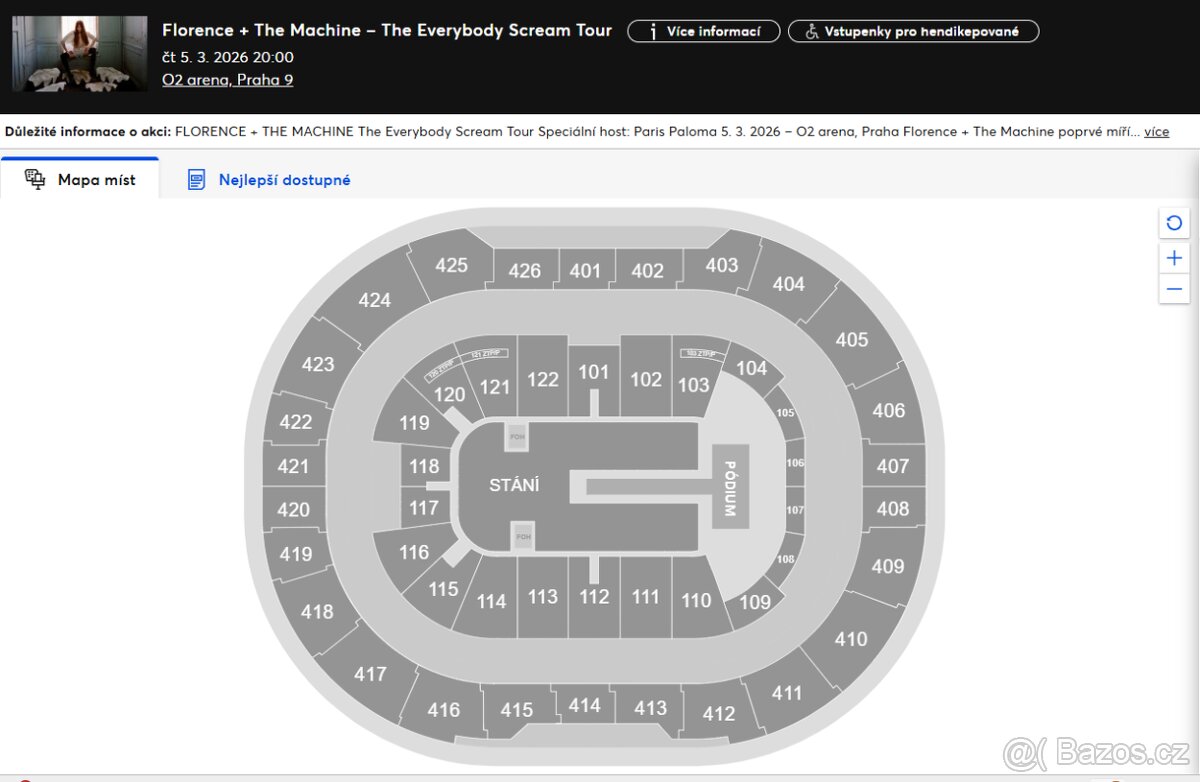Click the Nejlepší dostupné list icon
This screenshot has height=782, width=1200.
[197, 180]
